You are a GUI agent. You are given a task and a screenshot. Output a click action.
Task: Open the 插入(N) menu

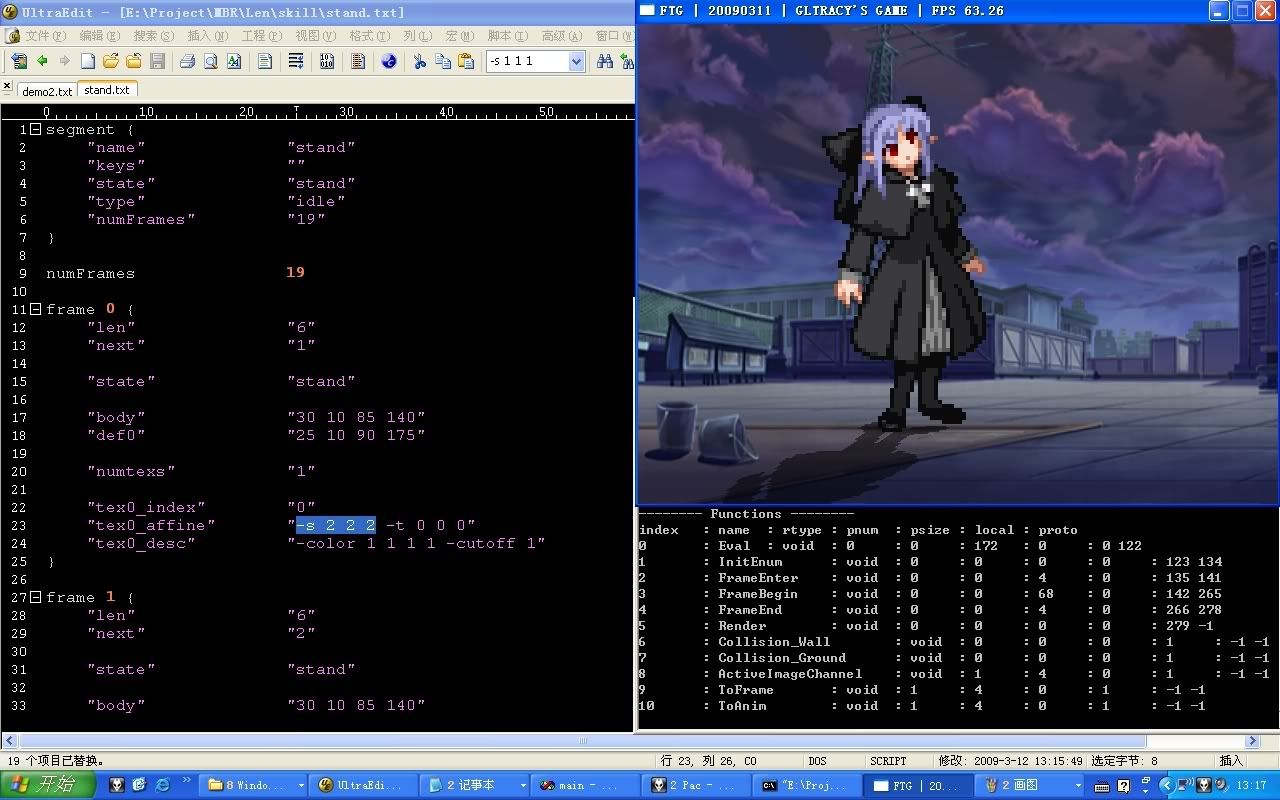click(x=208, y=35)
